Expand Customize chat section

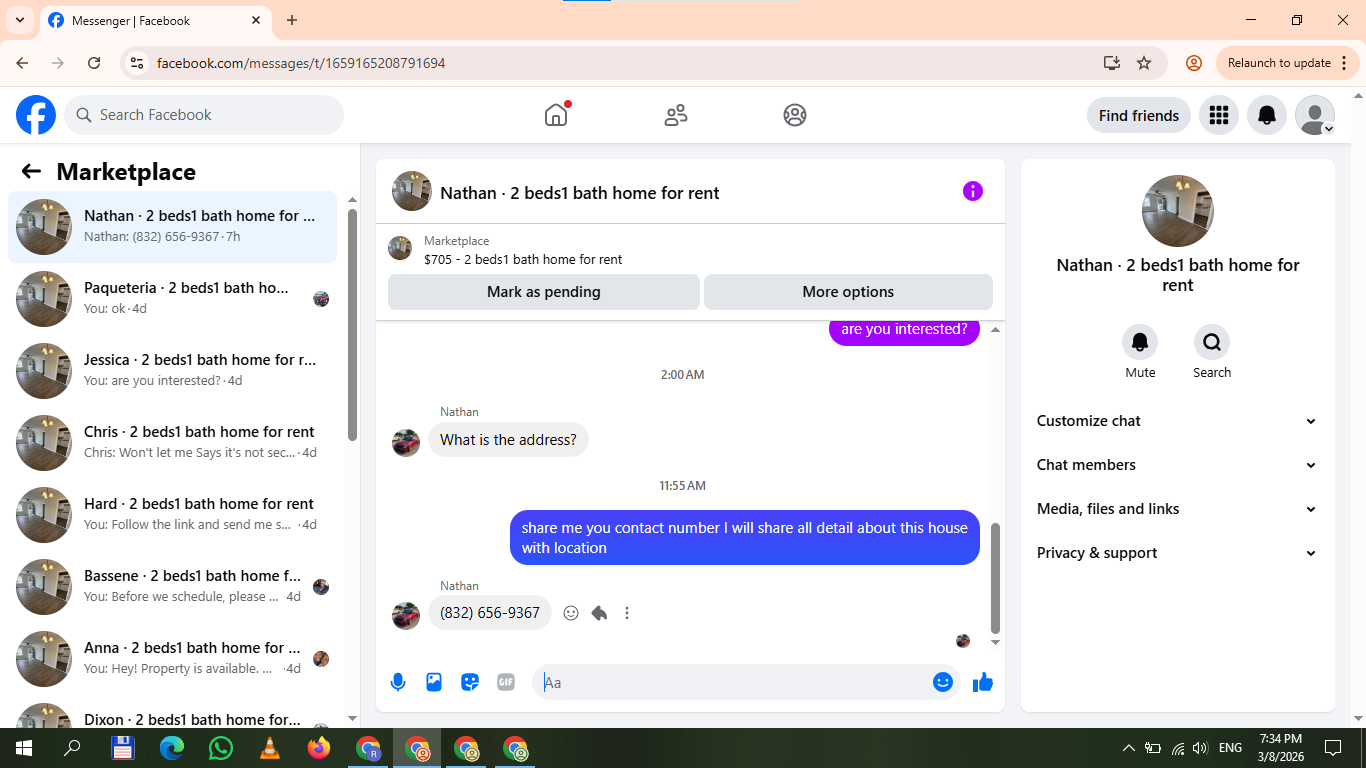point(1177,421)
